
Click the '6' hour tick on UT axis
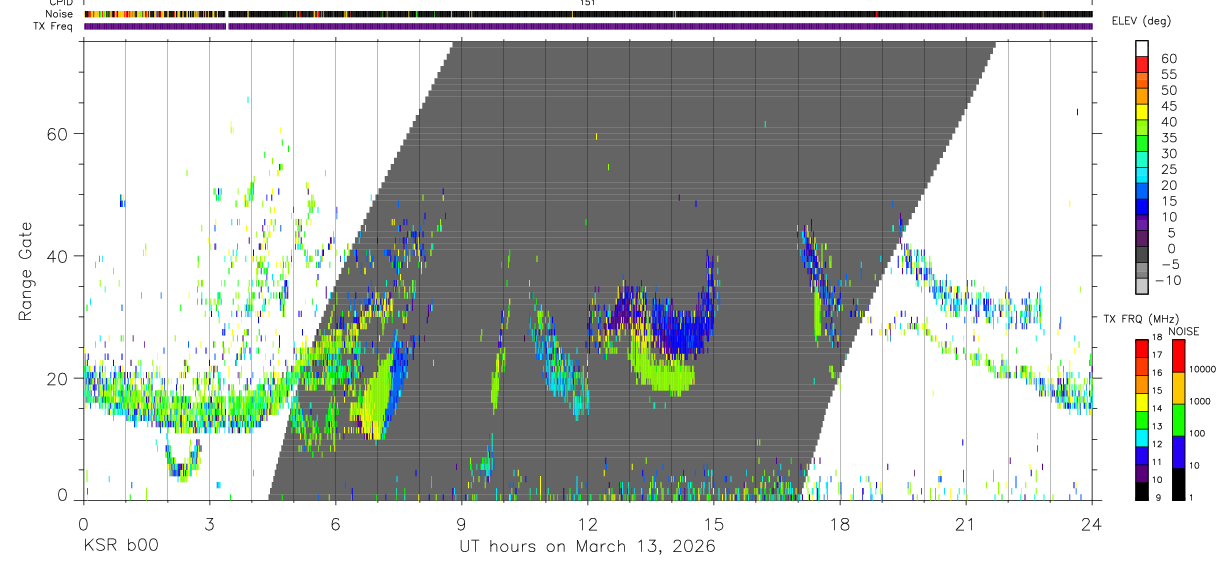pos(335,523)
